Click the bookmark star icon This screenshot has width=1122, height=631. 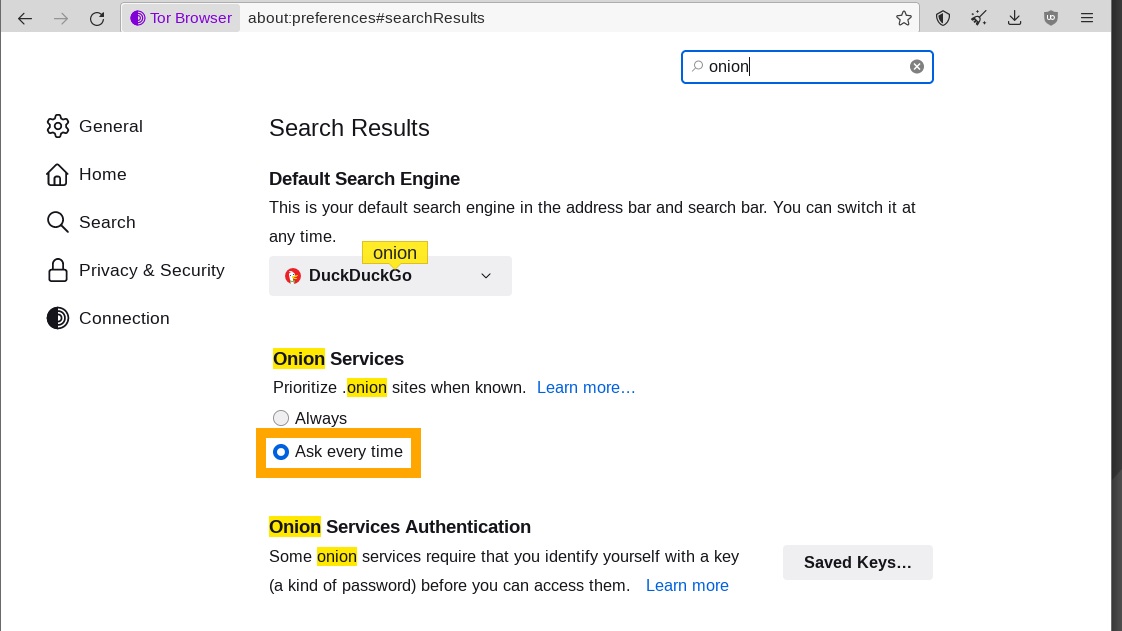pos(904,18)
